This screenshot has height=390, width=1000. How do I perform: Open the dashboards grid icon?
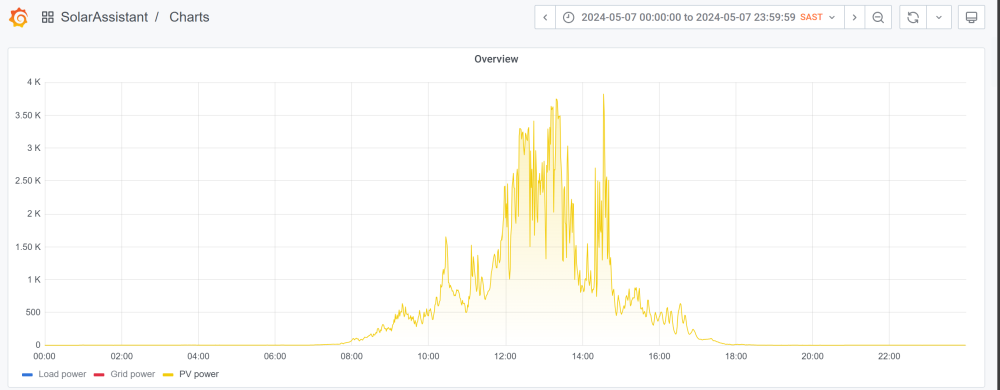coord(47,17)
